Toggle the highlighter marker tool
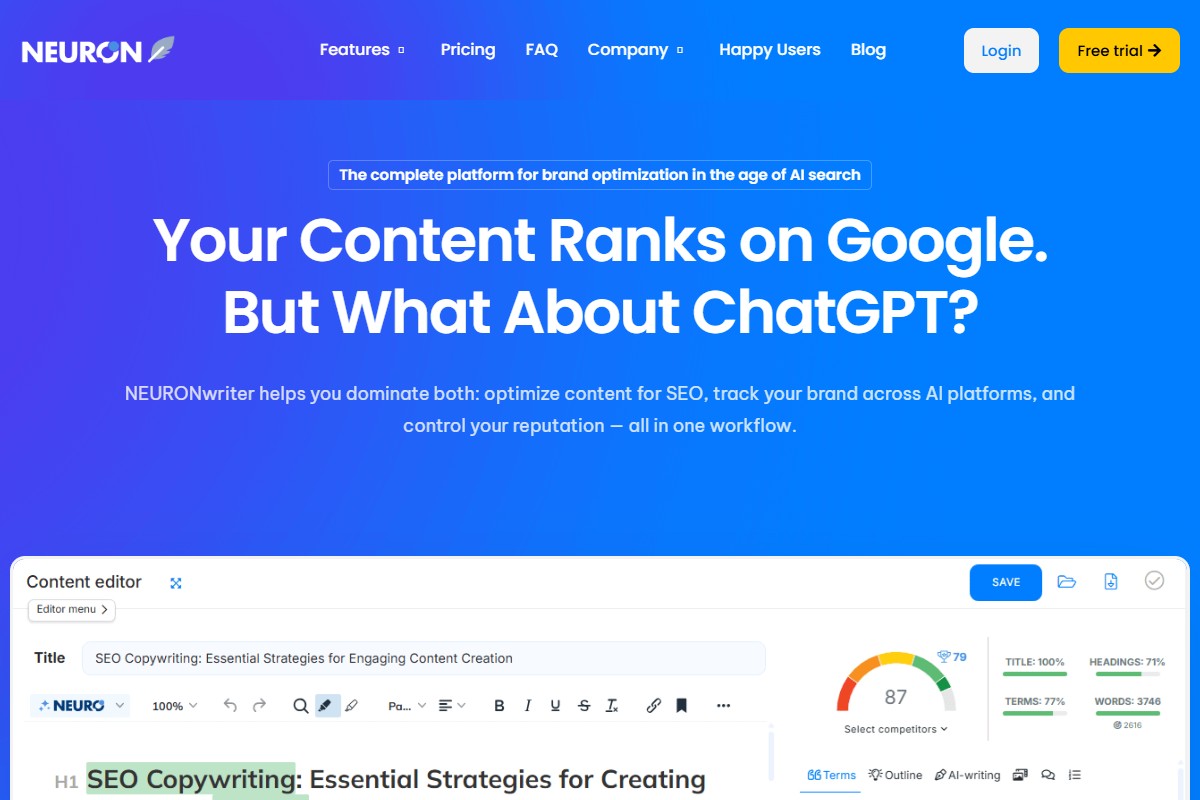 [325, 706]
